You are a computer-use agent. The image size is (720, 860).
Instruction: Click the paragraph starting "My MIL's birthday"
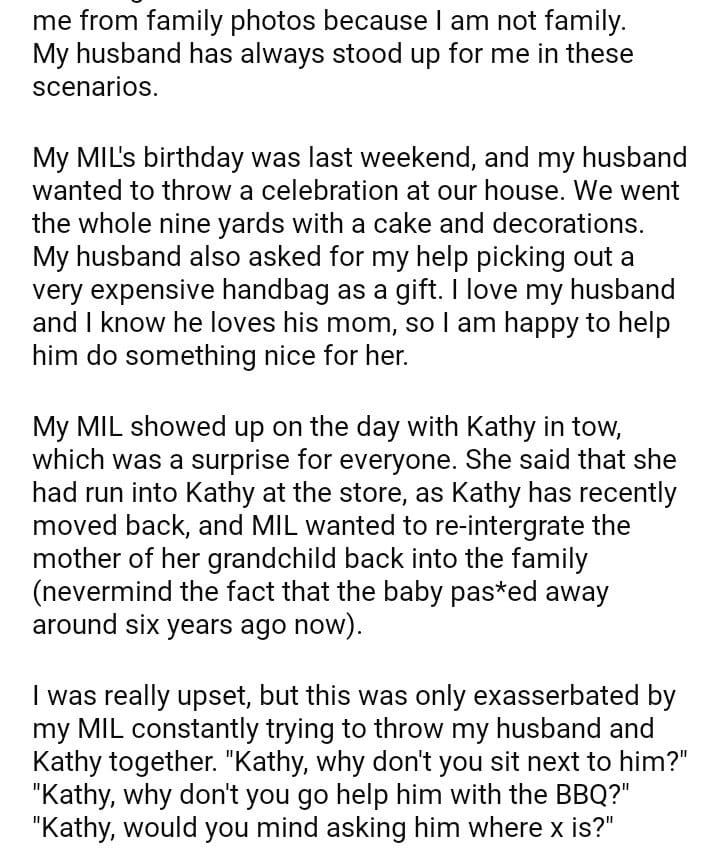(x=360, y=257)
